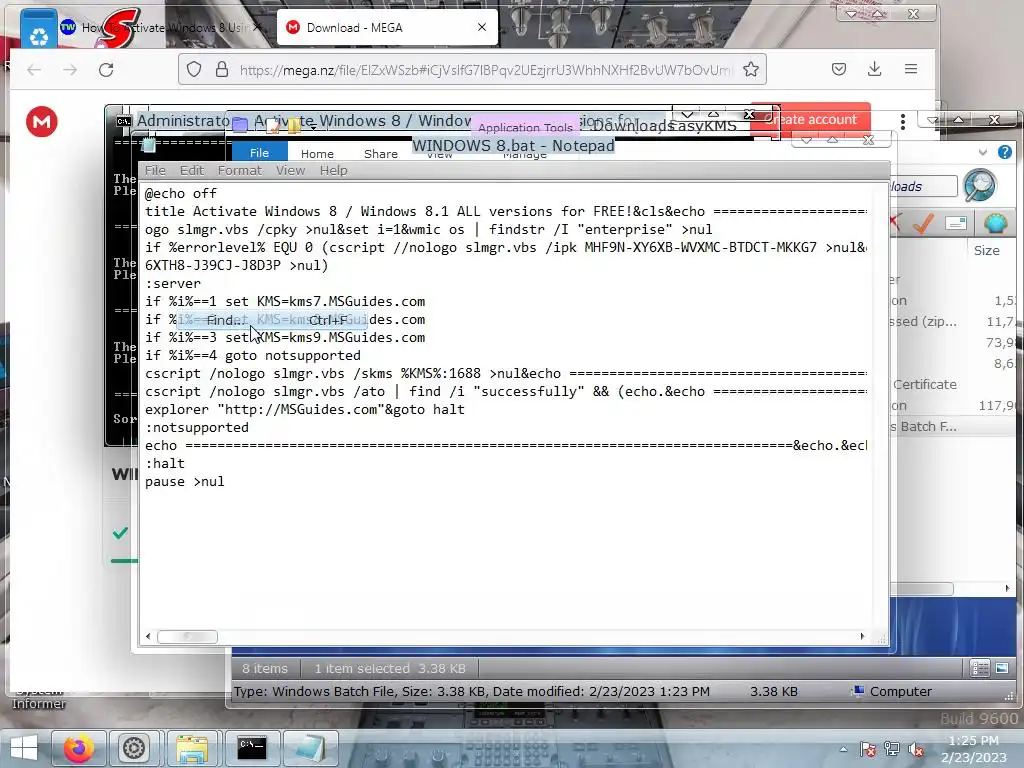
Task: Click the muted volume tray icon
Action: 916,749
